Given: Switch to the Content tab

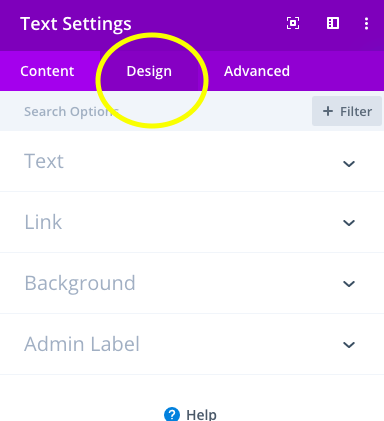Looking at the screenshot, I should click(47, 71).
